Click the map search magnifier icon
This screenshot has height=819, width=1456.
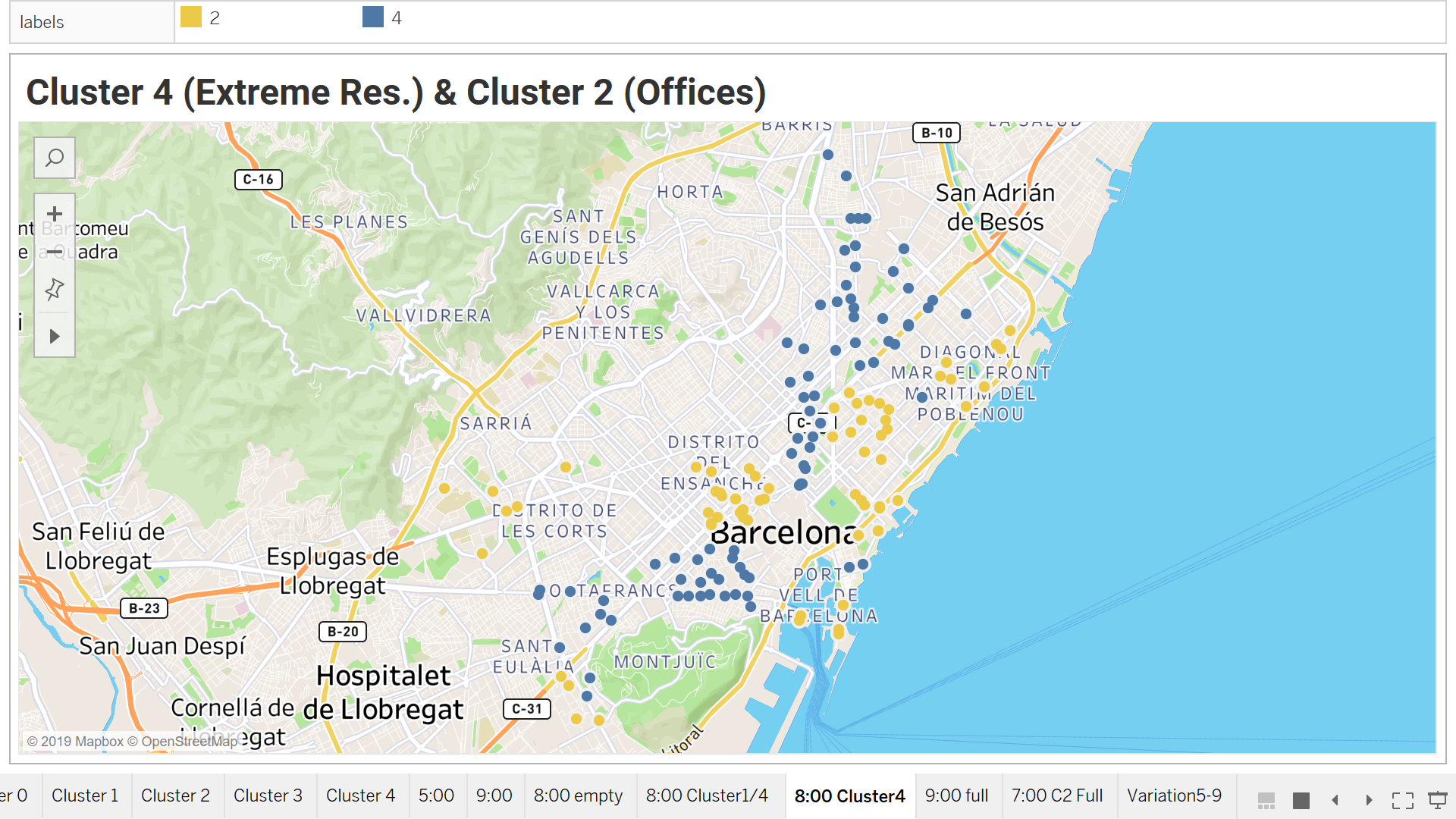click(x=55, y=158)
